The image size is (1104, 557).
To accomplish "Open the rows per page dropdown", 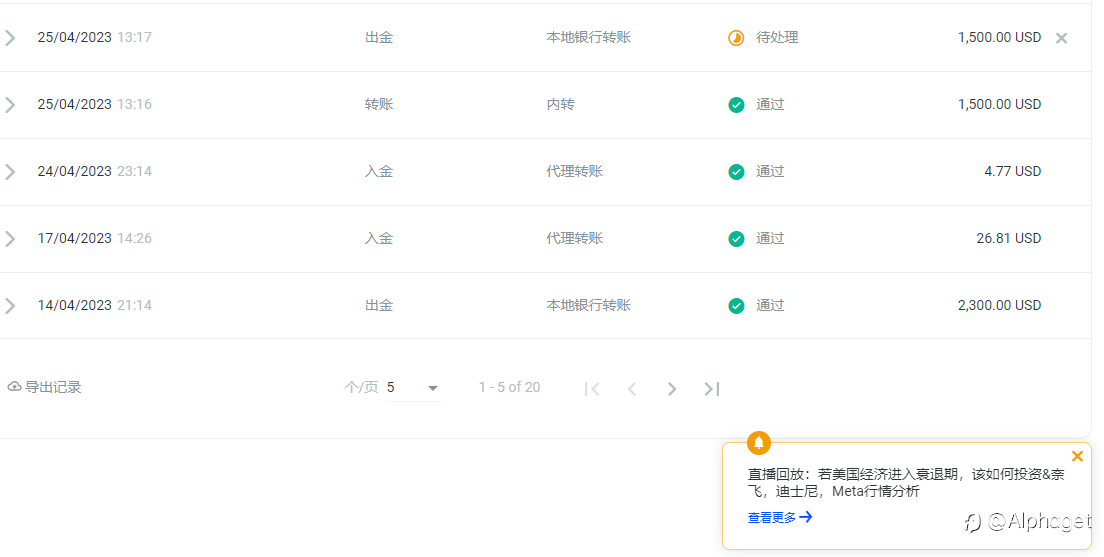I will 413,387.
